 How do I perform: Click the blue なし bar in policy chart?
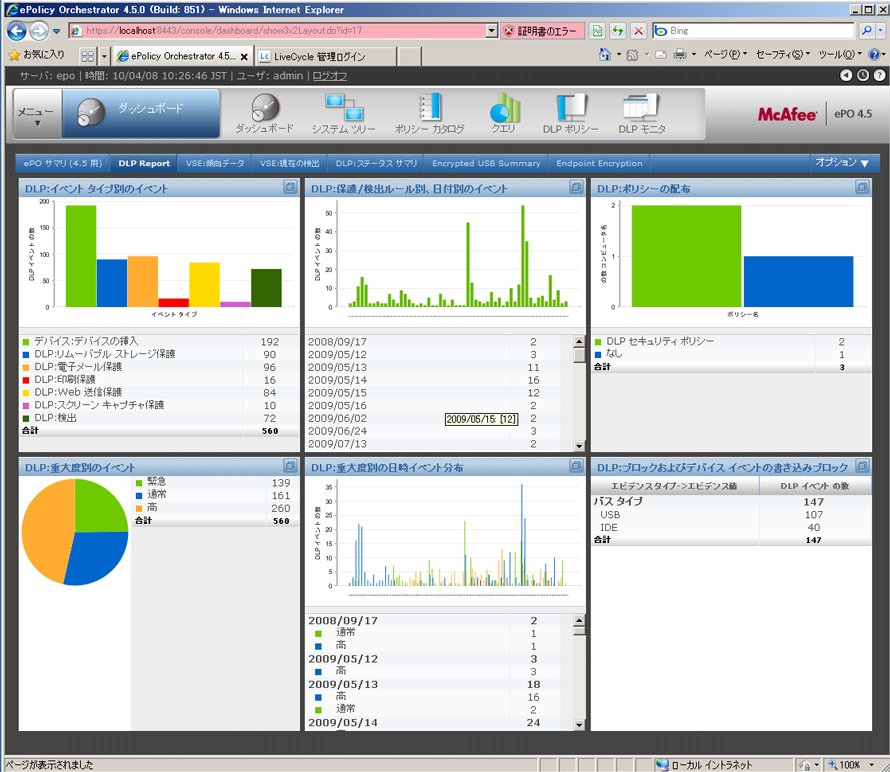pyautogui.click(x=798, y=282)
